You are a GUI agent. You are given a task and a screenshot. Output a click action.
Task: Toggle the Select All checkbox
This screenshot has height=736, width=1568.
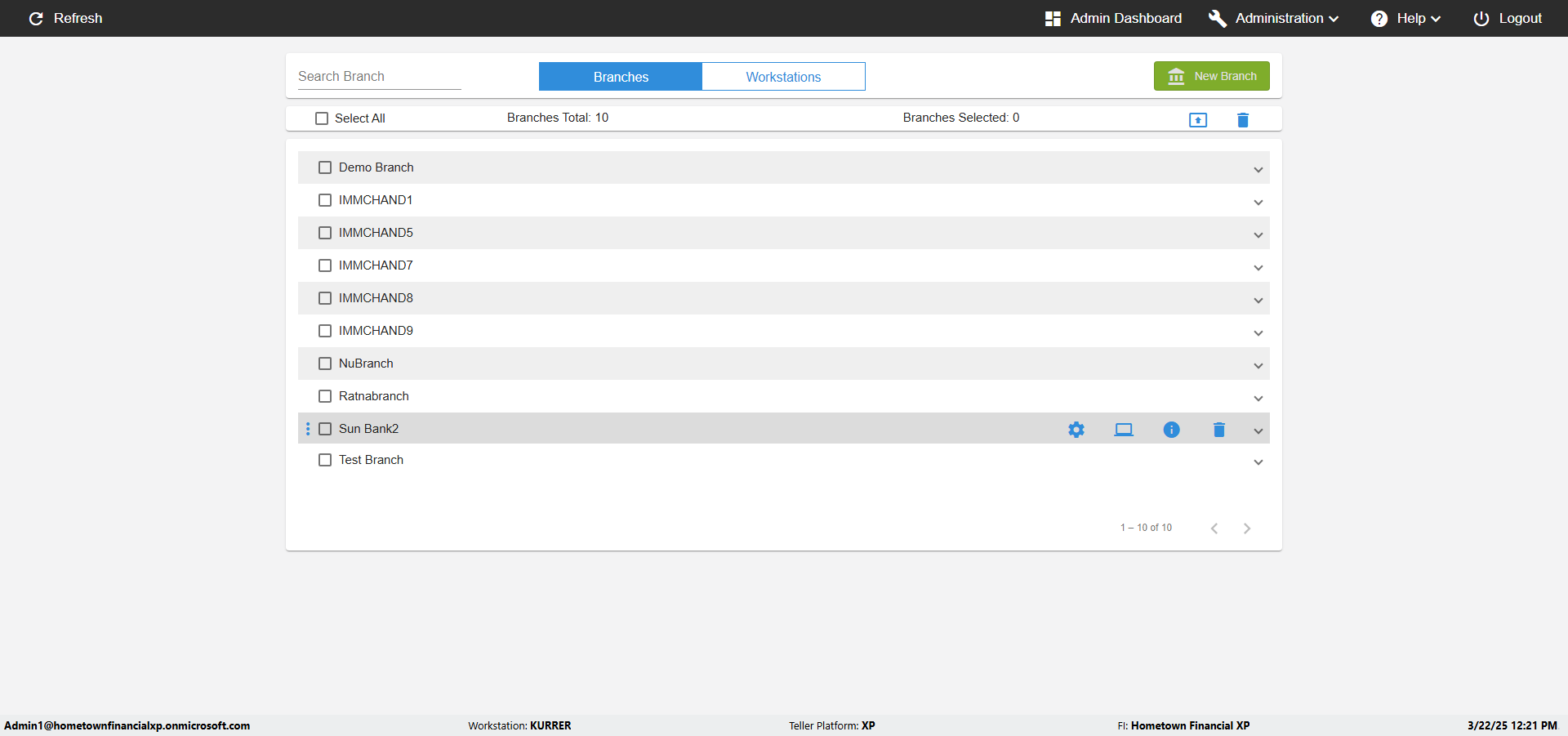pos(322,118)
